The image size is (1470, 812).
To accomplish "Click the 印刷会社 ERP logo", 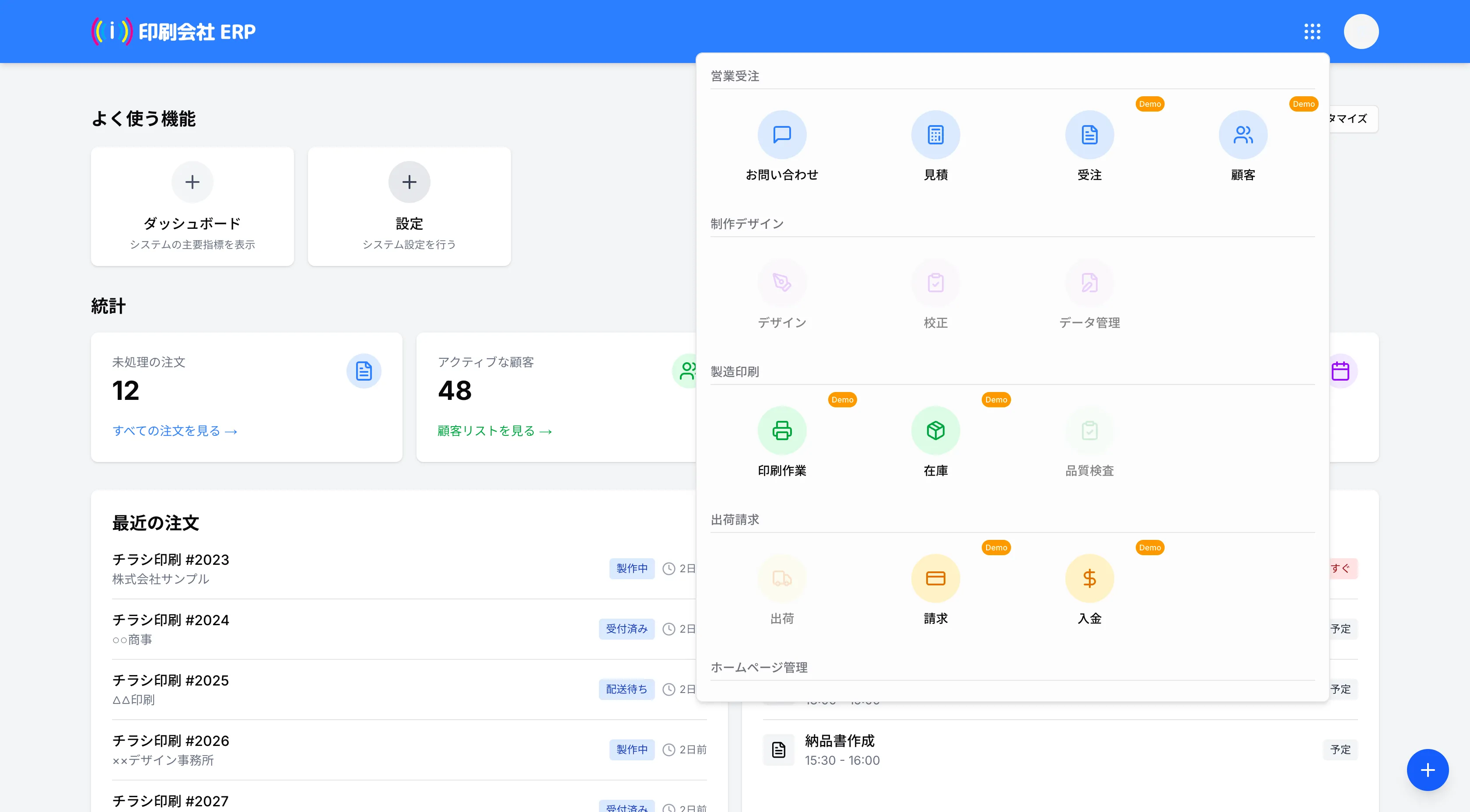I will click(174, 31).
